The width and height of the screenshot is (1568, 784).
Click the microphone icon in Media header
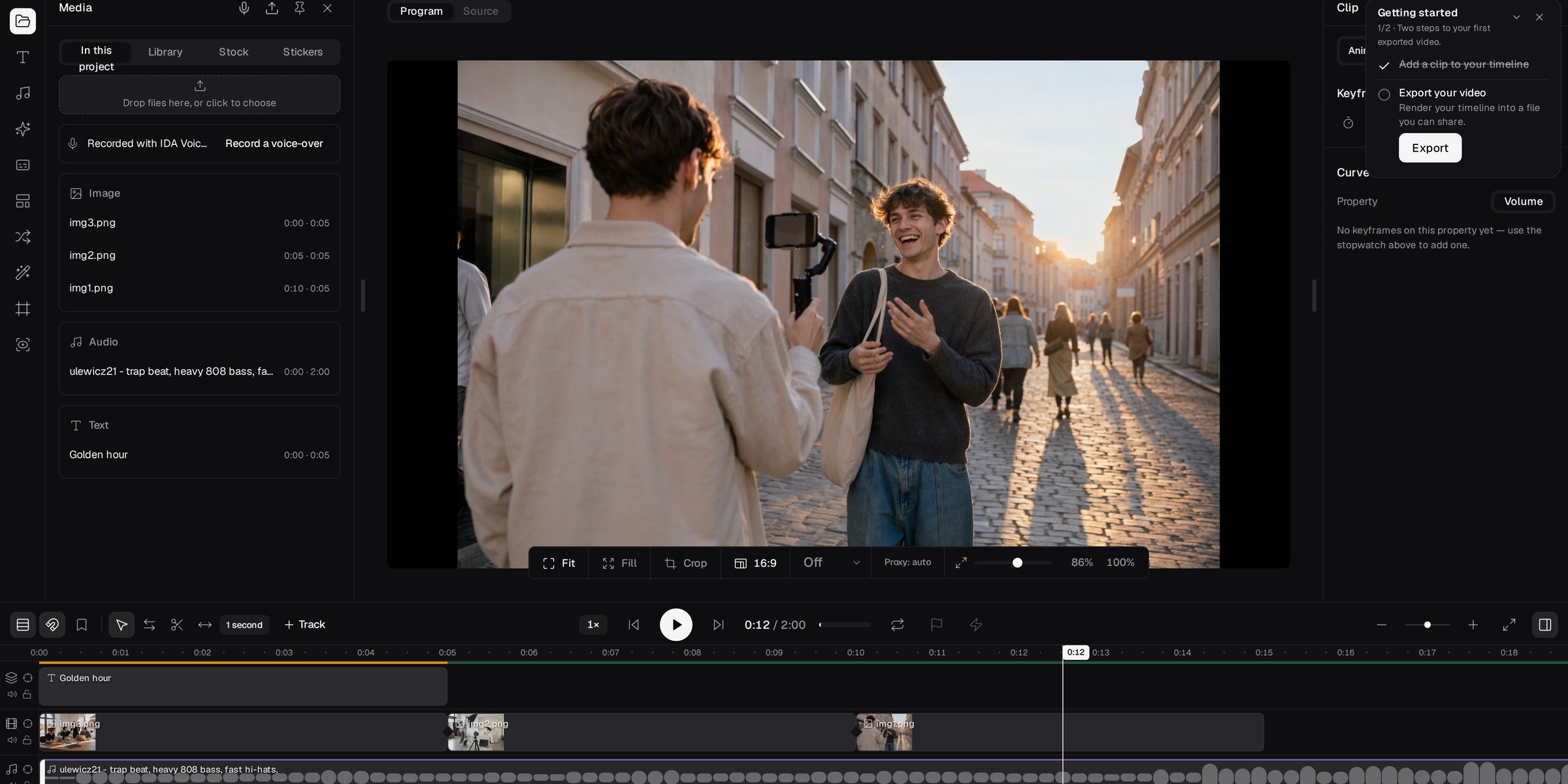(244, 8)
